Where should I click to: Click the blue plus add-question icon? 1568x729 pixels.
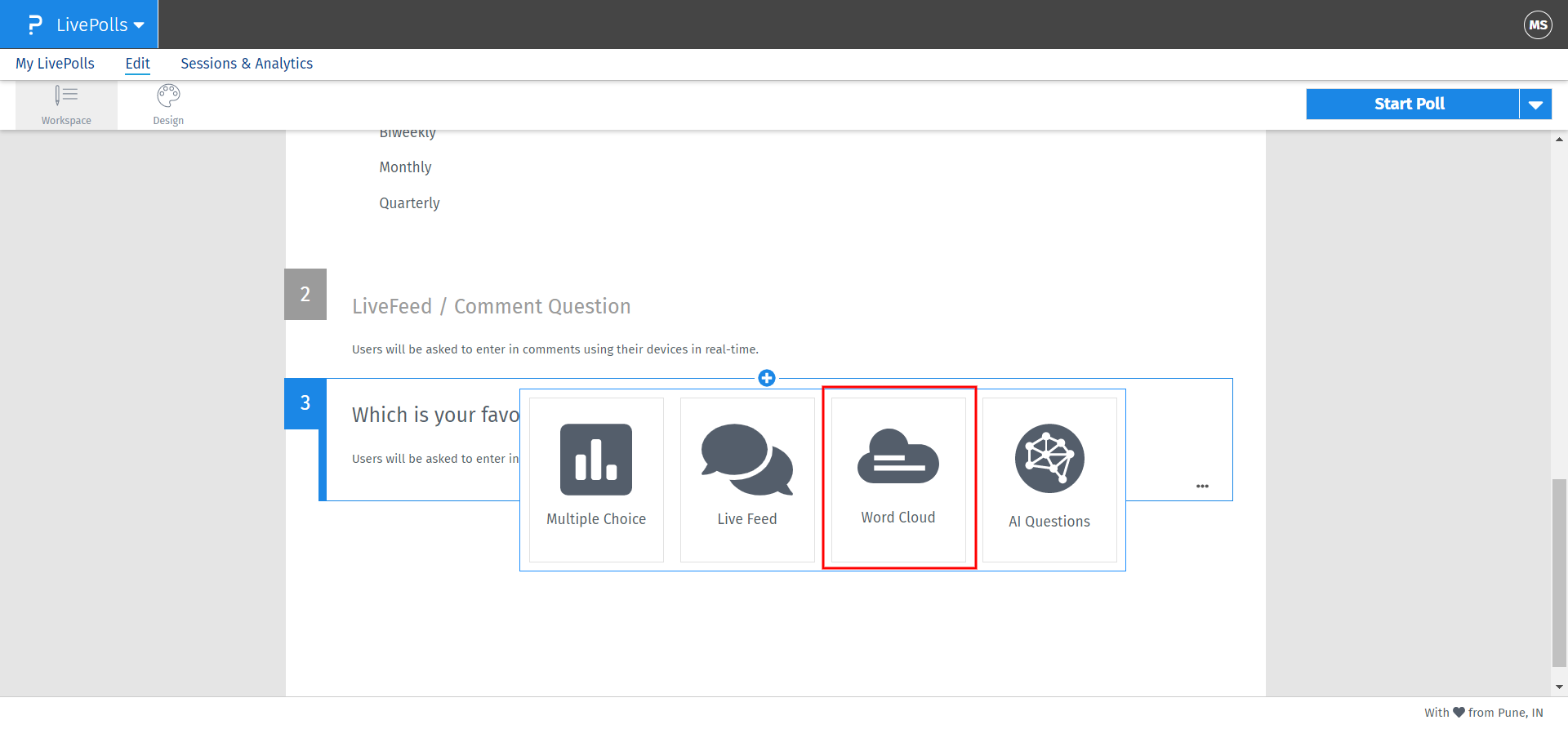point(766,378)
